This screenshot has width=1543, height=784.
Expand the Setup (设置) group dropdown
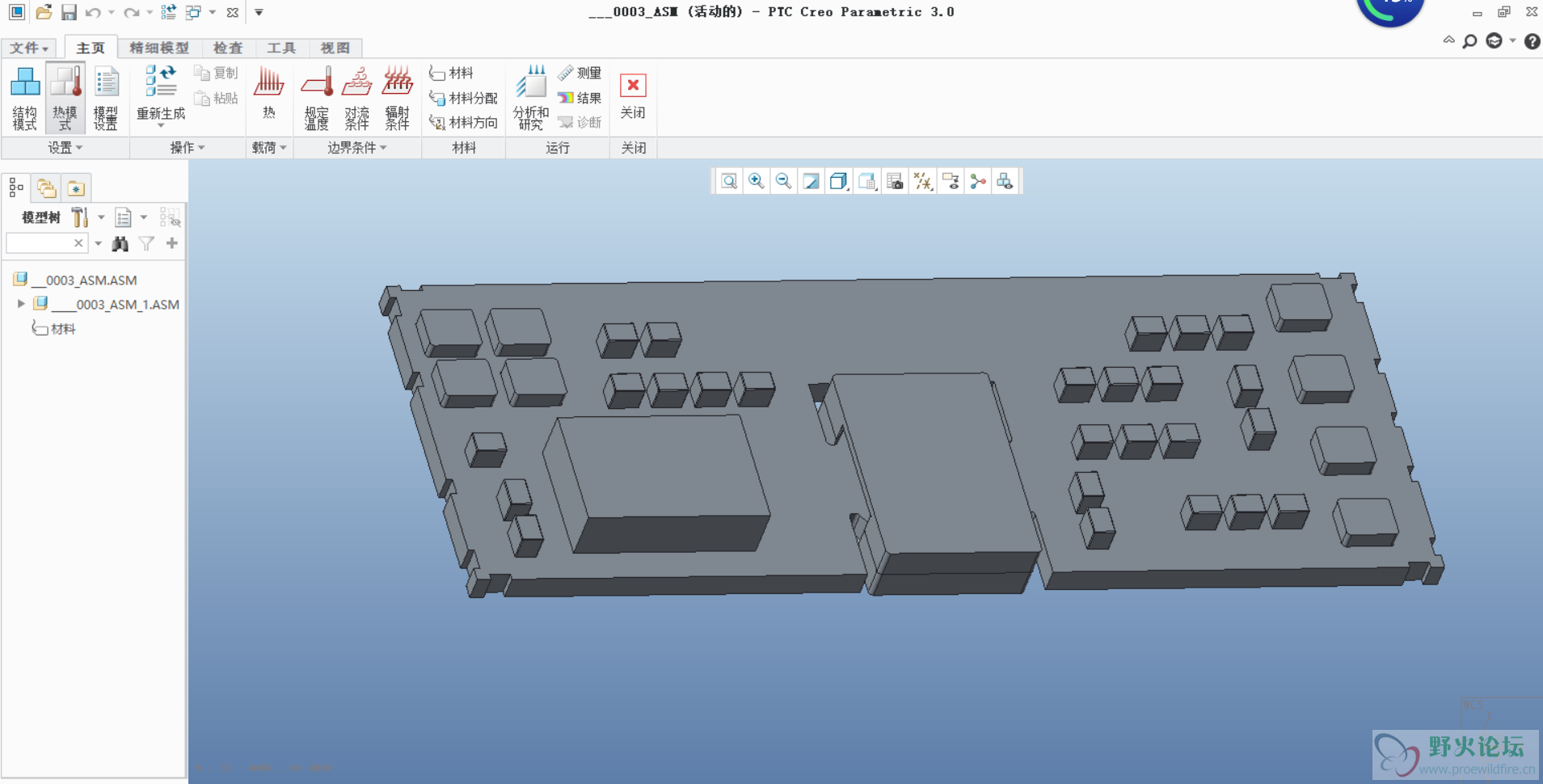coord(65,148)
